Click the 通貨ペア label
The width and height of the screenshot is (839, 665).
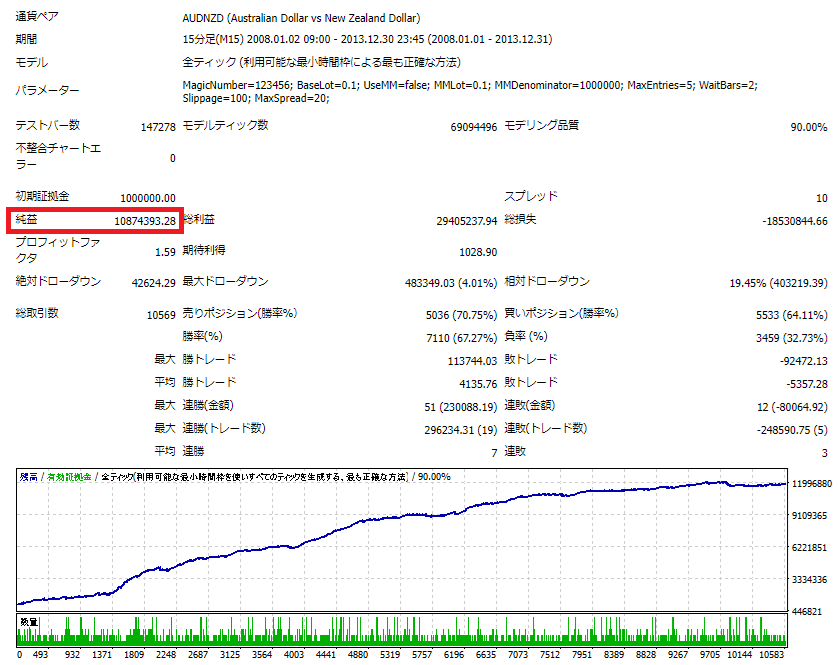click(37, 17)
